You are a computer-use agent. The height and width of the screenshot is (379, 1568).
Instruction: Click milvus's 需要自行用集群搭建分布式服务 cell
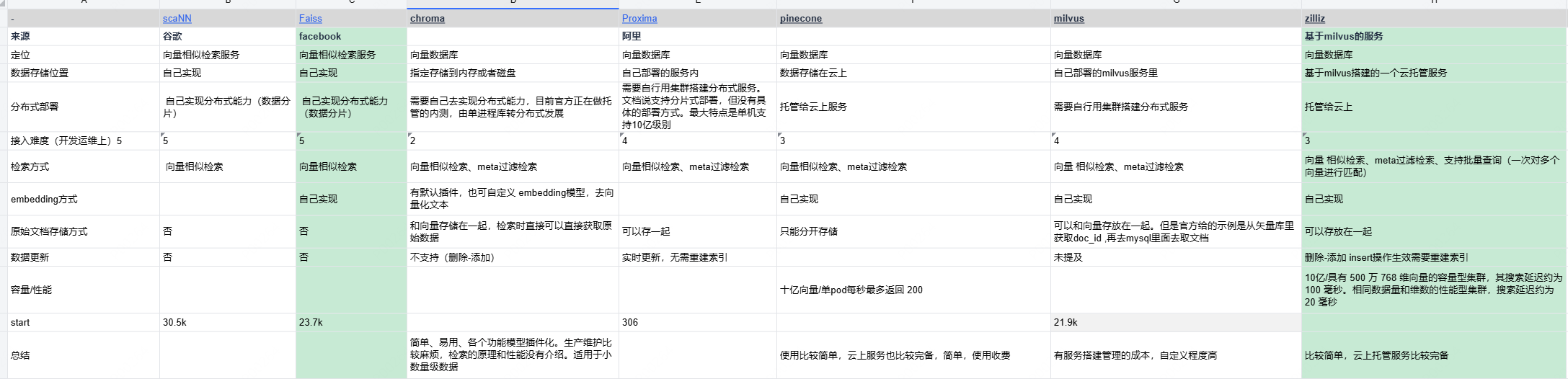click(1176, 107)
